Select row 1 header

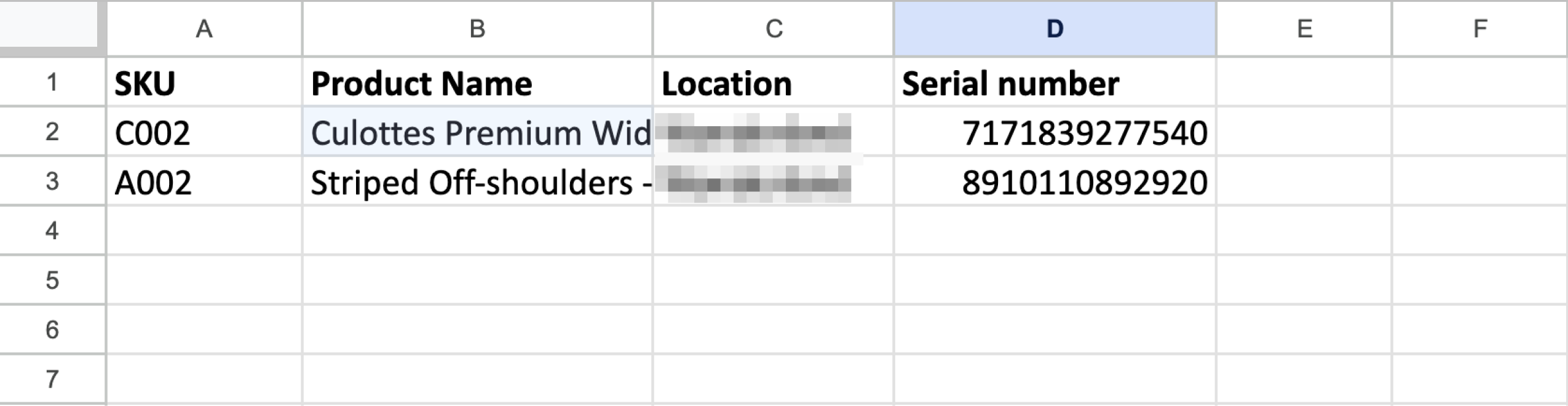pyautogui.click(x=52, y=82)
